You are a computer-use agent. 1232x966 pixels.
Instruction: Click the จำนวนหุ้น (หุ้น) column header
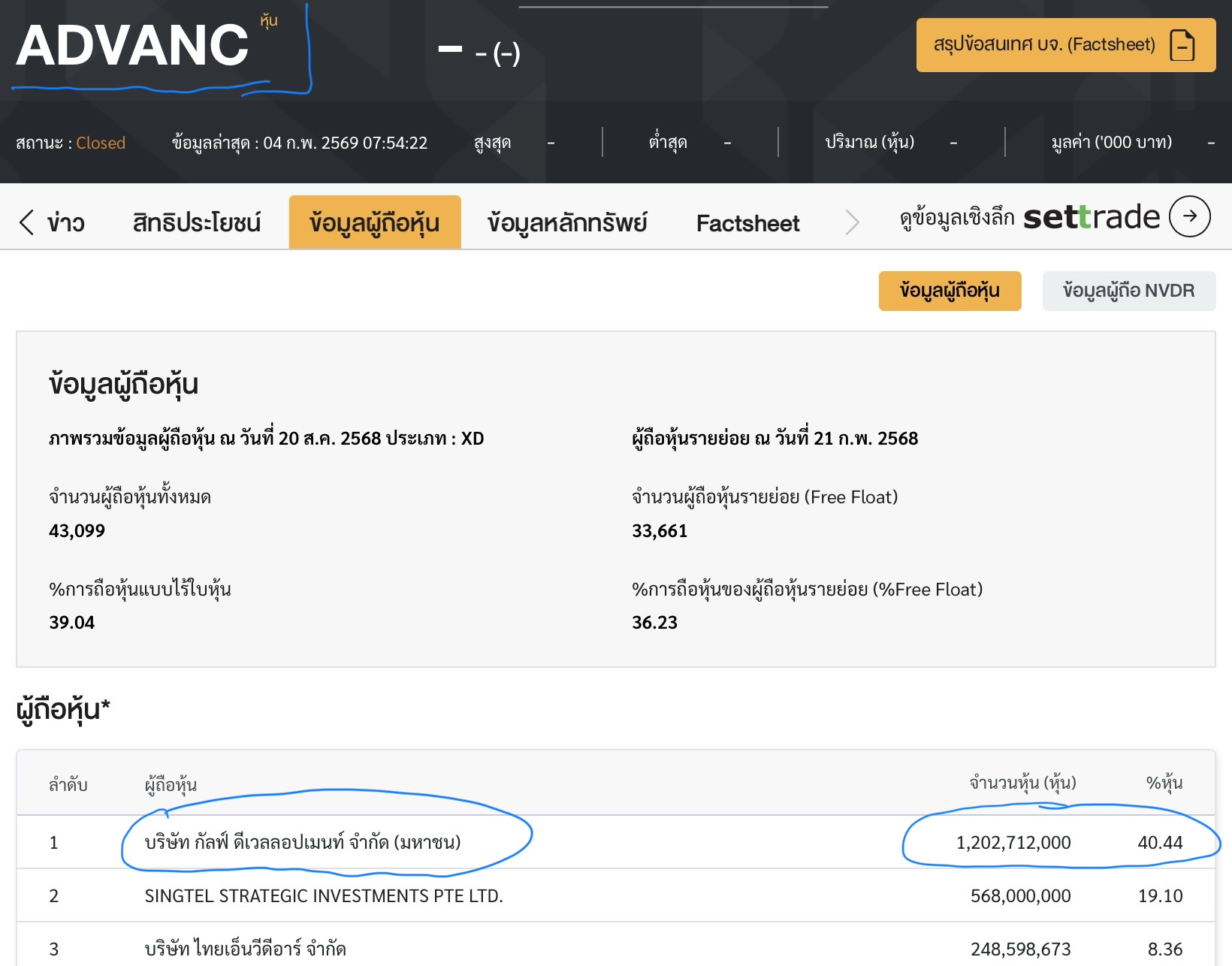(x=1022, y=783)
